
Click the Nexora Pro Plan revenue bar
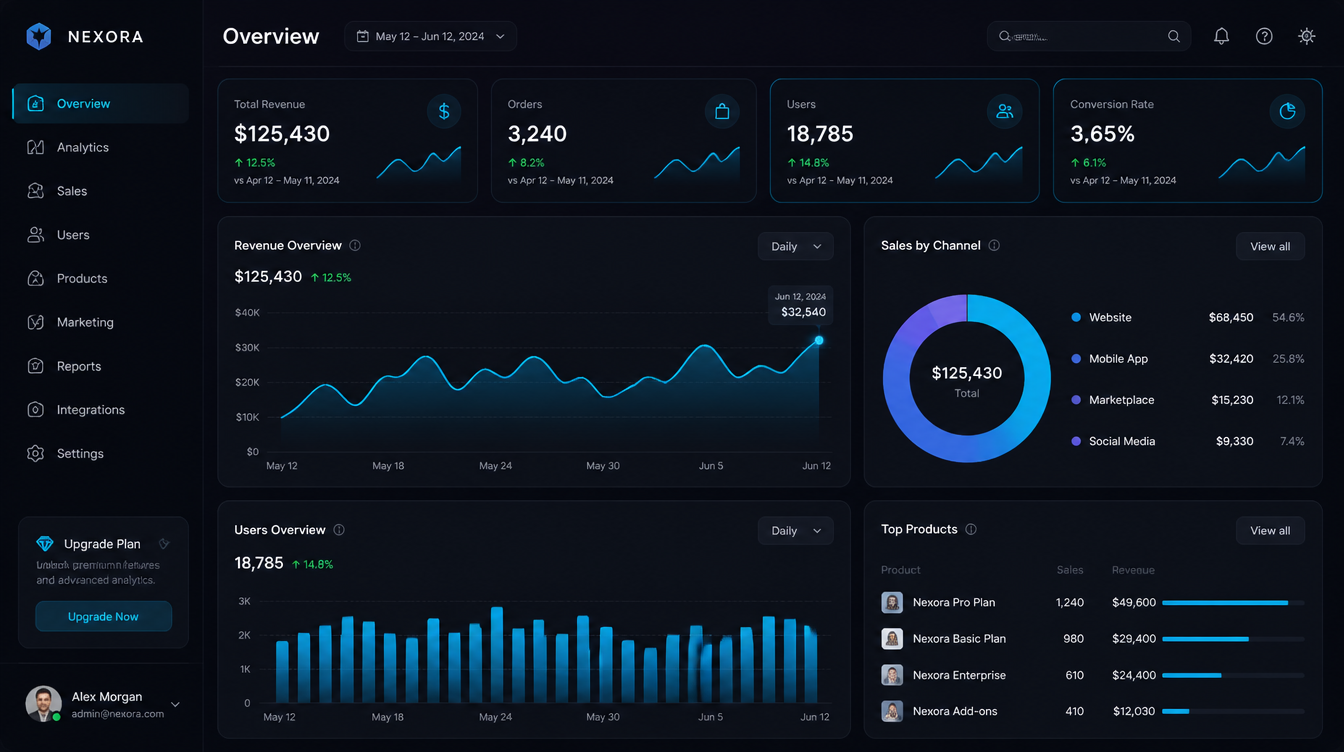coord(1225,603)
